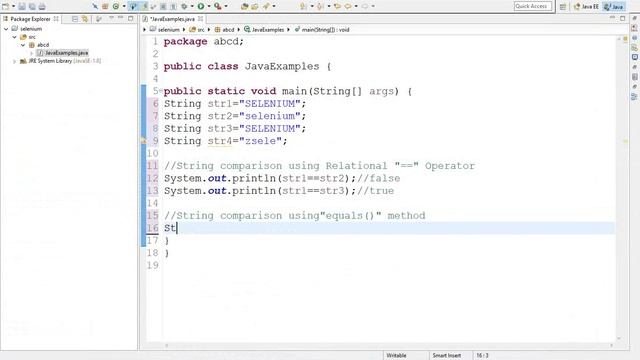Screen dimensions: 640x360
Task: Click the Open Perspective icon
Action: pos(563,7)
